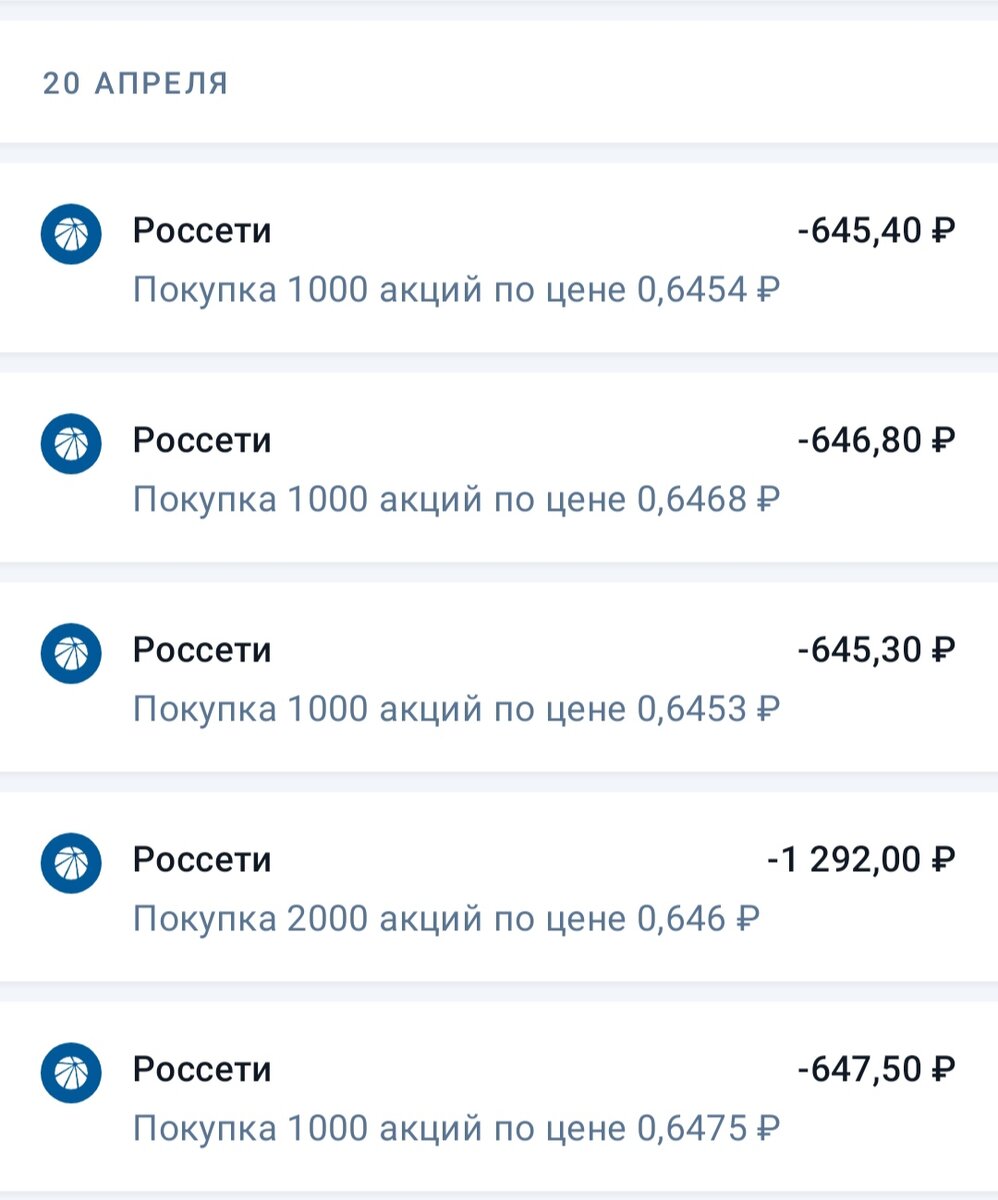
Task: View purchase details at price 0,6468 ₽
Action: [455, 500]
